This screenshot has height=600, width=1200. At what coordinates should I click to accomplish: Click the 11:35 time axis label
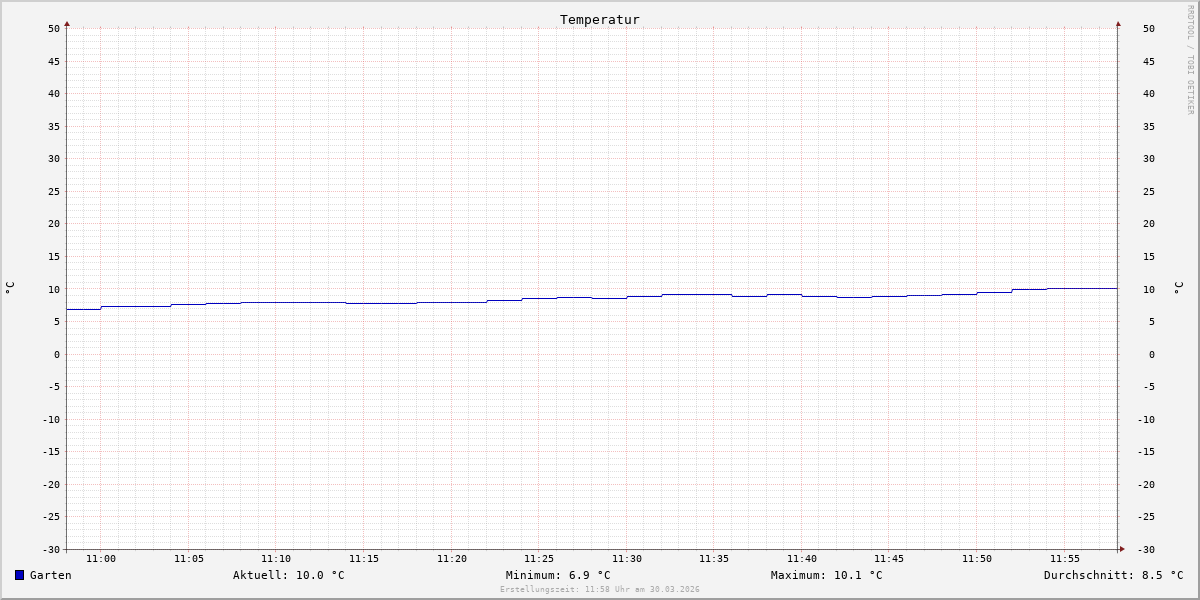click(x=714, y=559)
